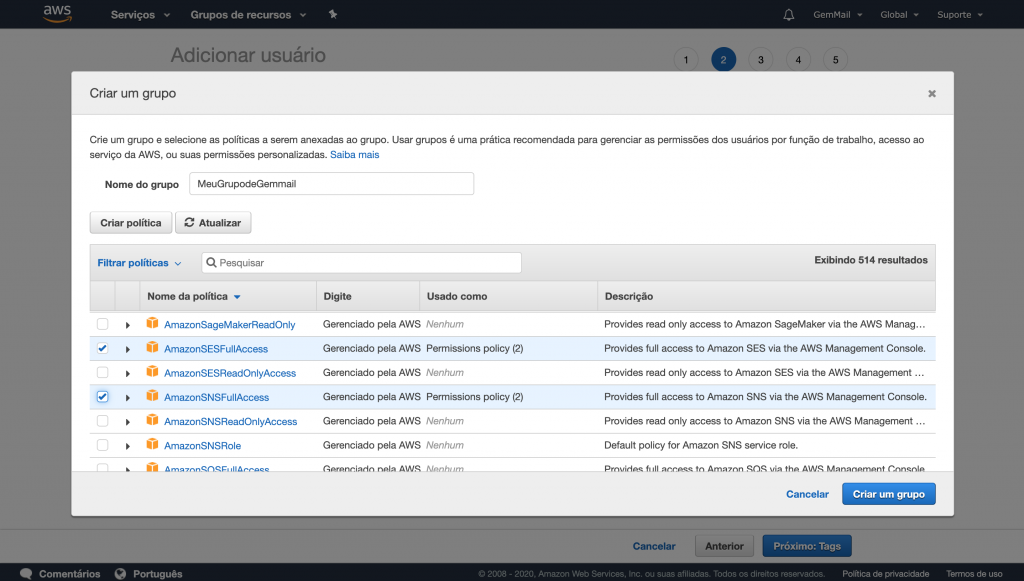Click the globe language icon in footer
This screenshot has width=1024, height=581.
tap(120, 573)
